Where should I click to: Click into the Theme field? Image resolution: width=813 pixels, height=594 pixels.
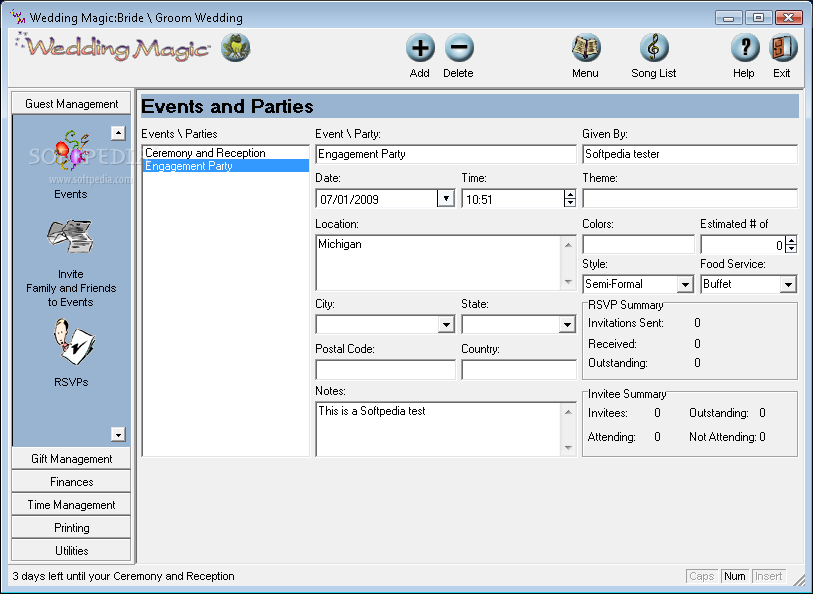click(x=690, y=199)
